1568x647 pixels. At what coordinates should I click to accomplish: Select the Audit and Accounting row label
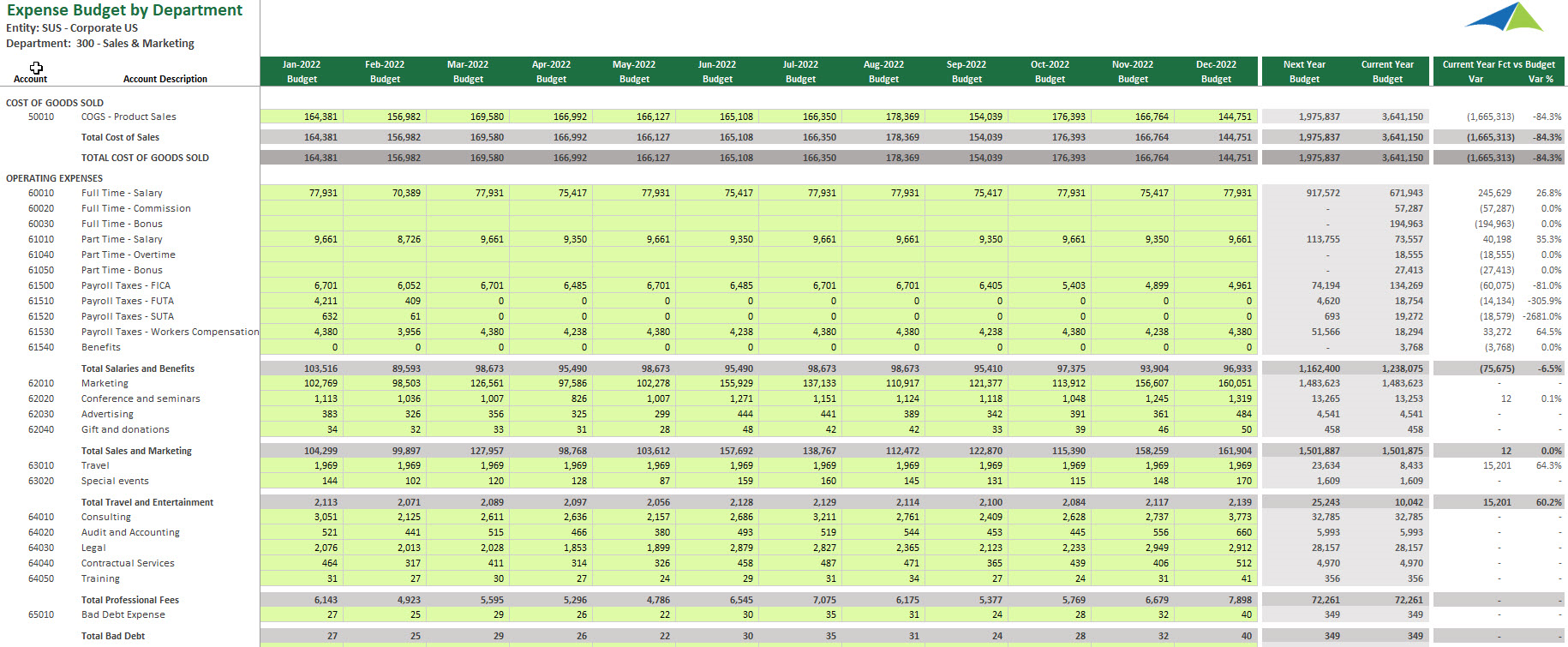130,532
